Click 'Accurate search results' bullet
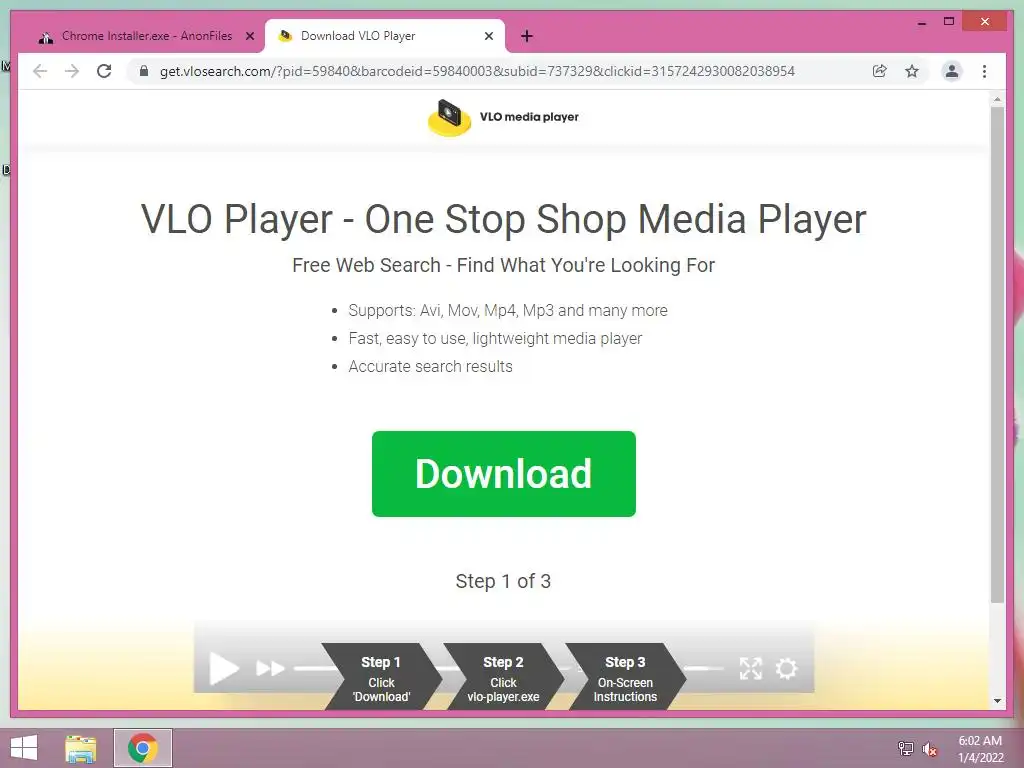 click(x=430, y=366)
